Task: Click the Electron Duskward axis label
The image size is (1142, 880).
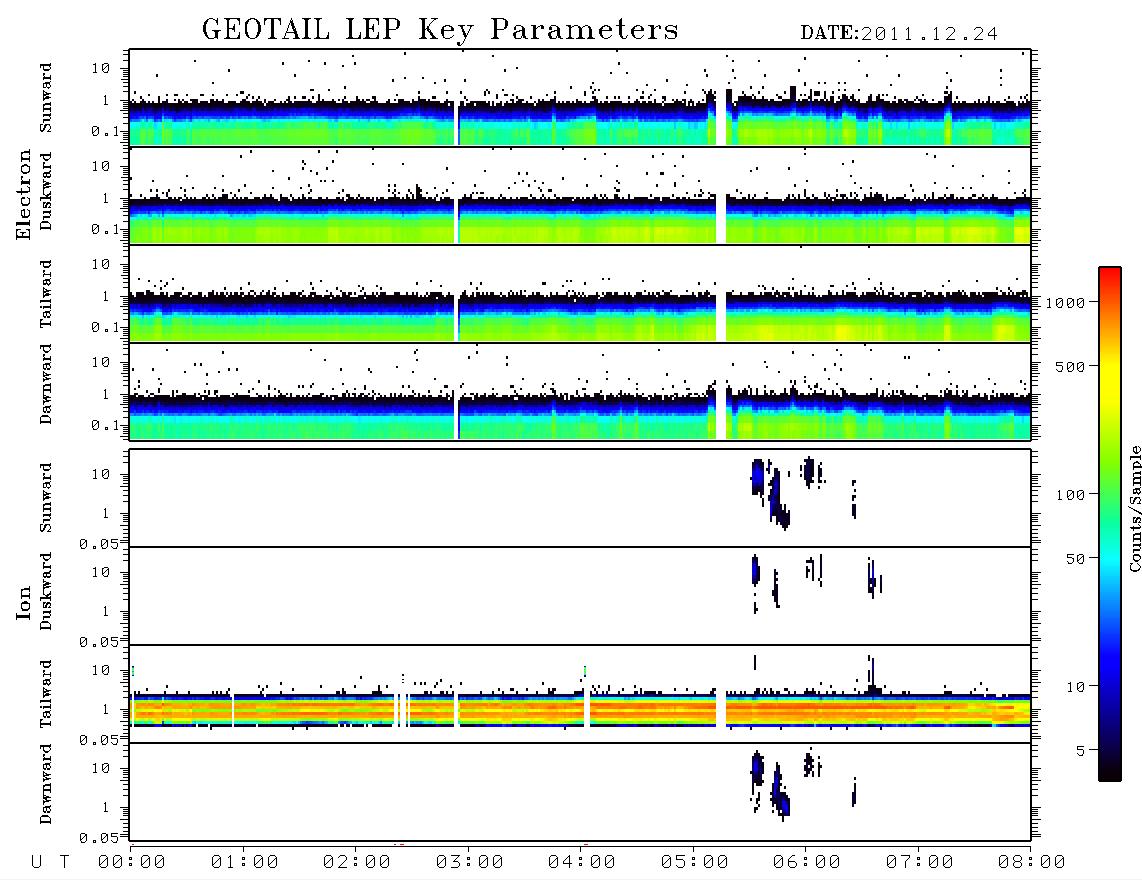Action: click(x=46, y=191)
